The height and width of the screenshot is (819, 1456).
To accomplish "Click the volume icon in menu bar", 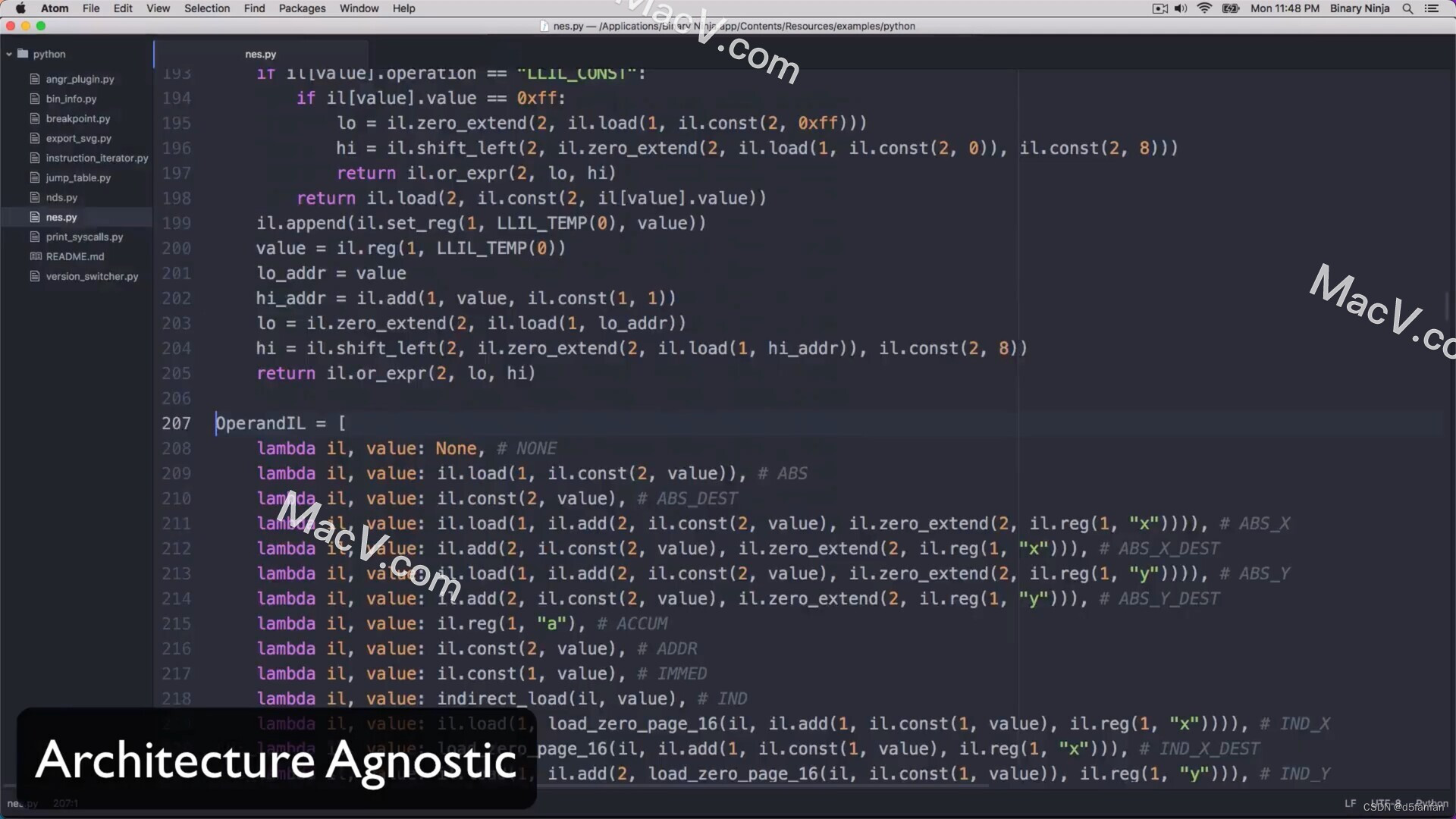I will [1181, 8].
